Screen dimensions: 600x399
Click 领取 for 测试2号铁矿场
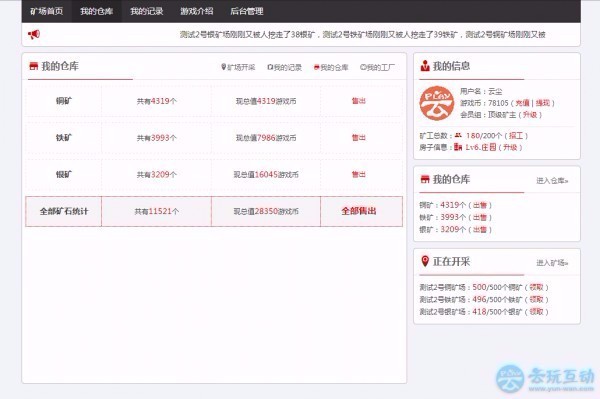[536, 300]
